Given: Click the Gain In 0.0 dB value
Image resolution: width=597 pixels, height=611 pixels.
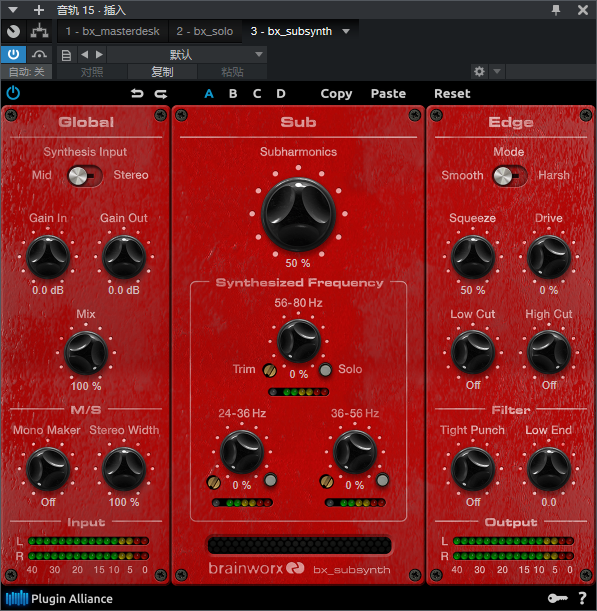Looking at the screenshot, I should click(48, 290).
